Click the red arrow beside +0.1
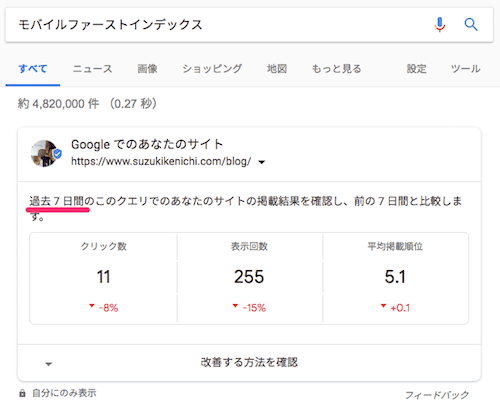 (383, 306)
